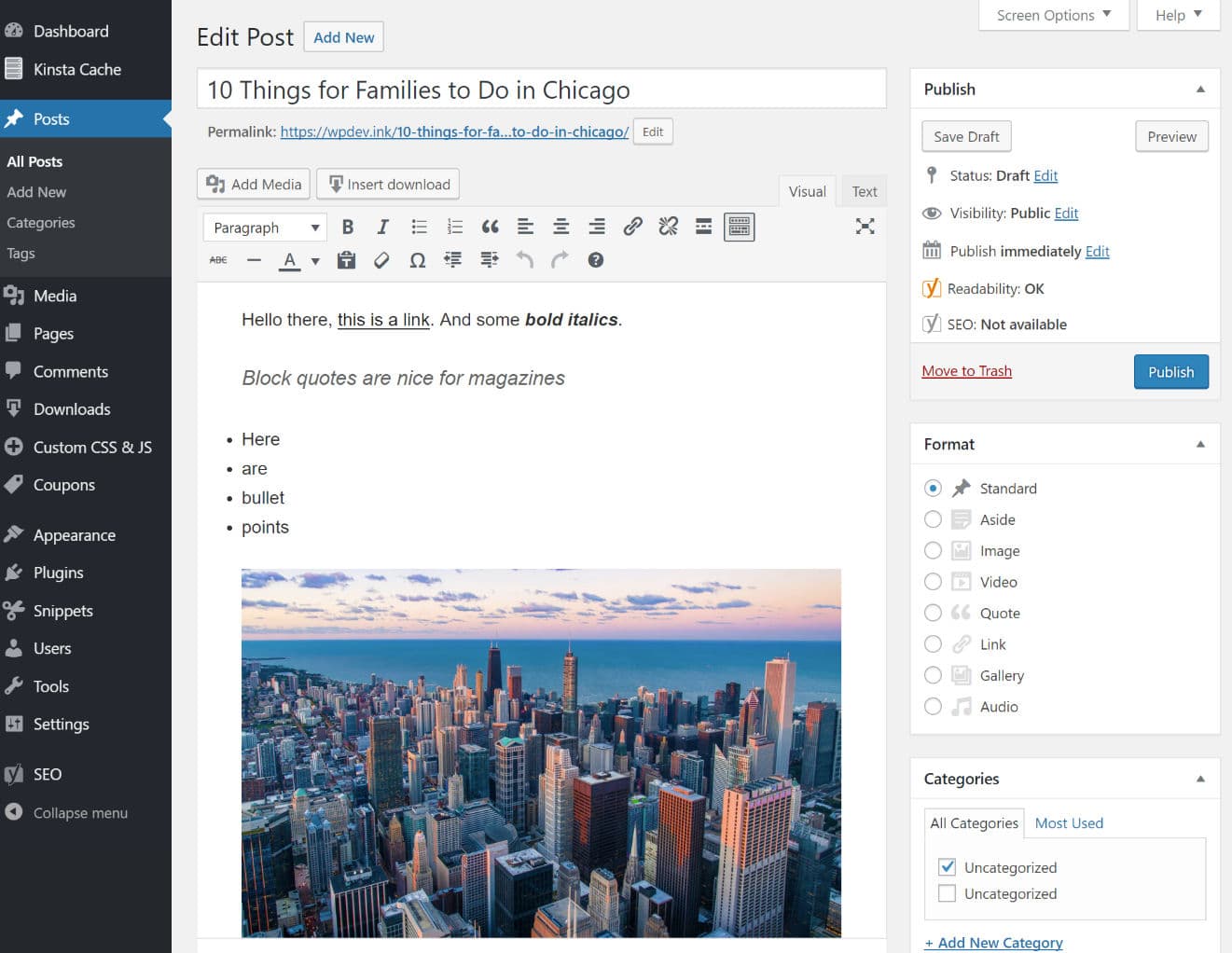Apply strikethrough formatting

[x=217, y=260]
